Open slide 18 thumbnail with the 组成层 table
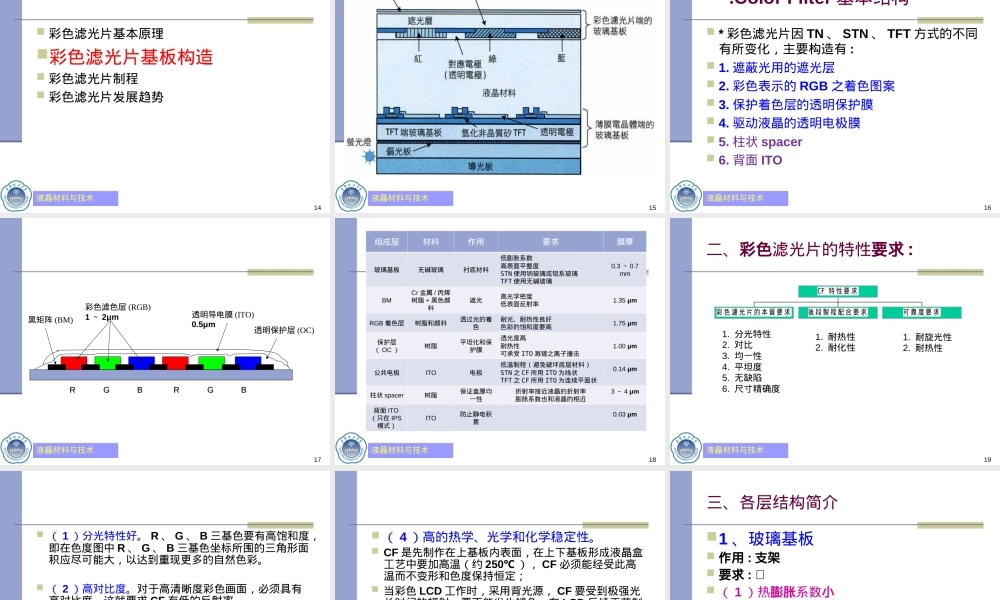This screenshot has width=1000, height=600. 499,341
